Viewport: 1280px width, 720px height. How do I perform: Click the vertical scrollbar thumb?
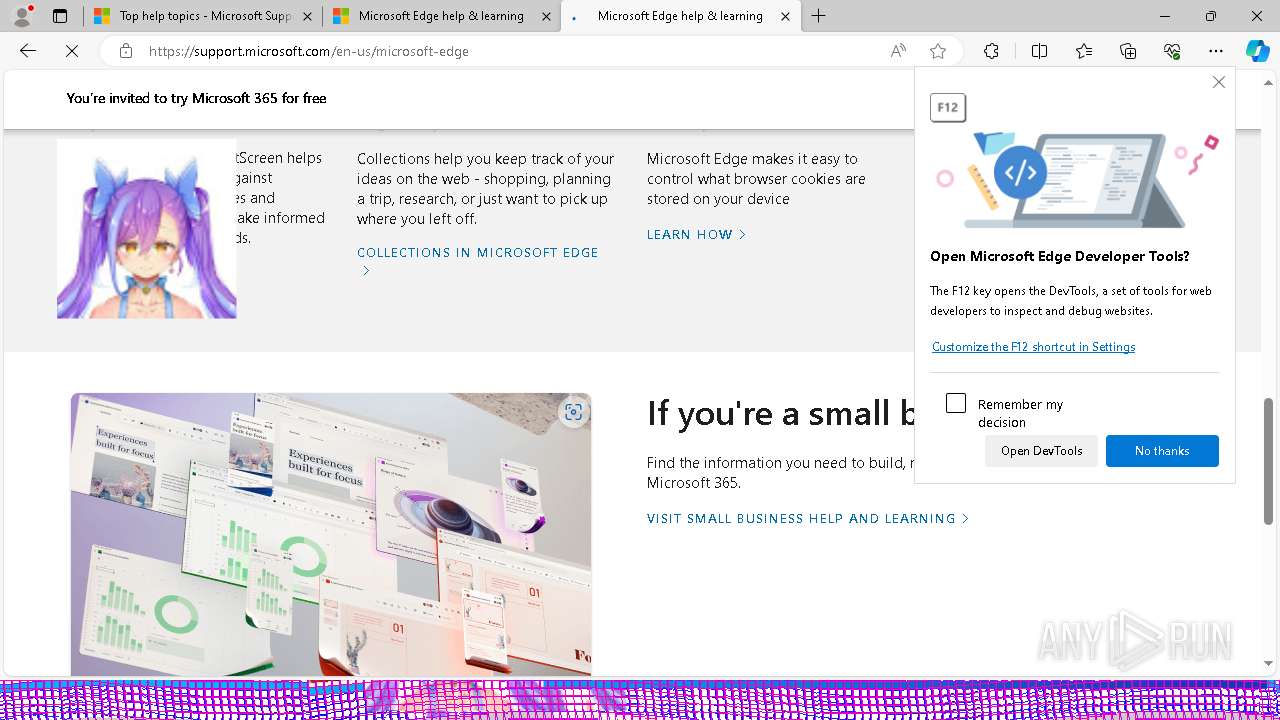click(x=1269, y=460)
